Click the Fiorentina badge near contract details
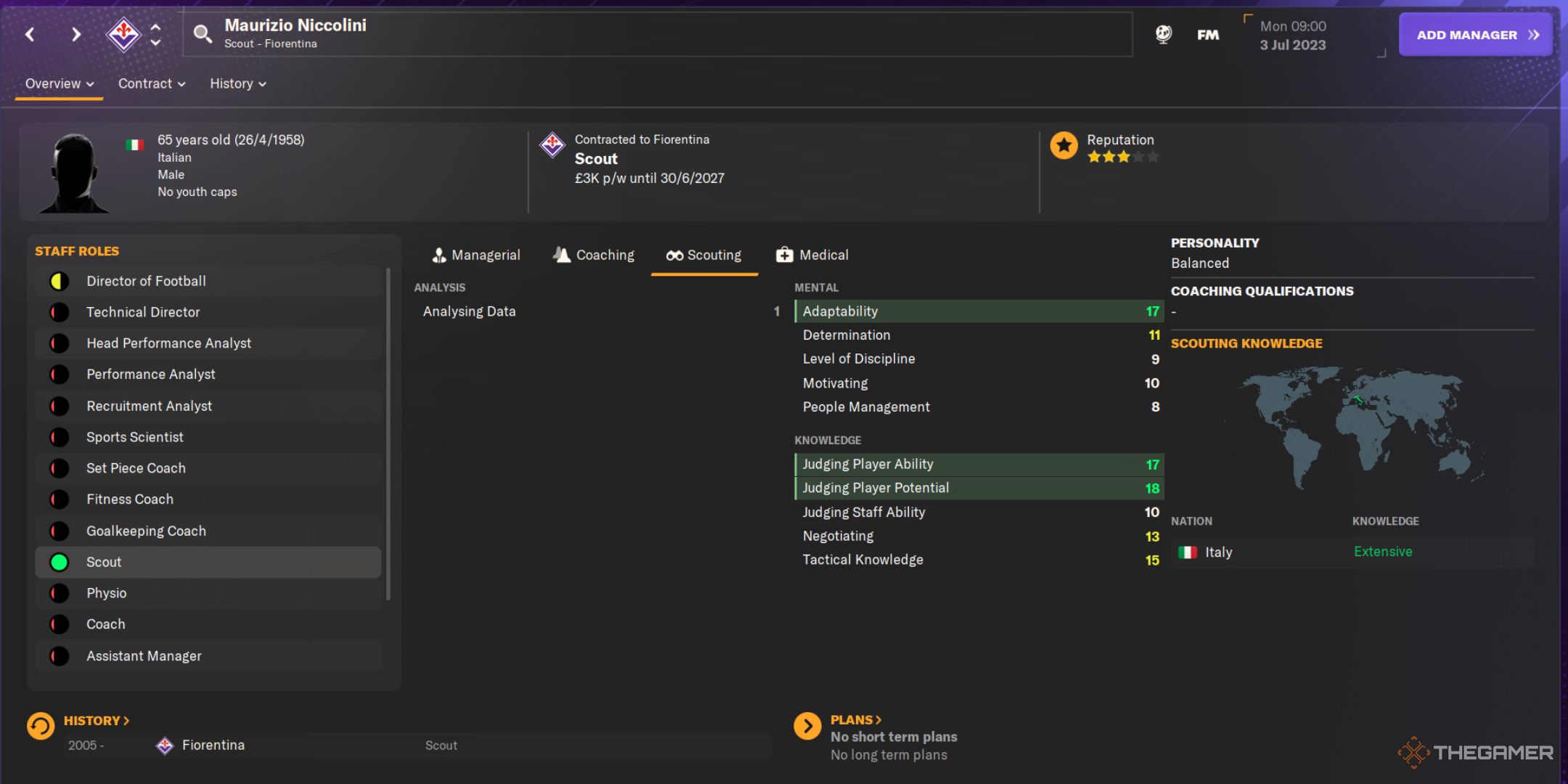 coord(552,145)
